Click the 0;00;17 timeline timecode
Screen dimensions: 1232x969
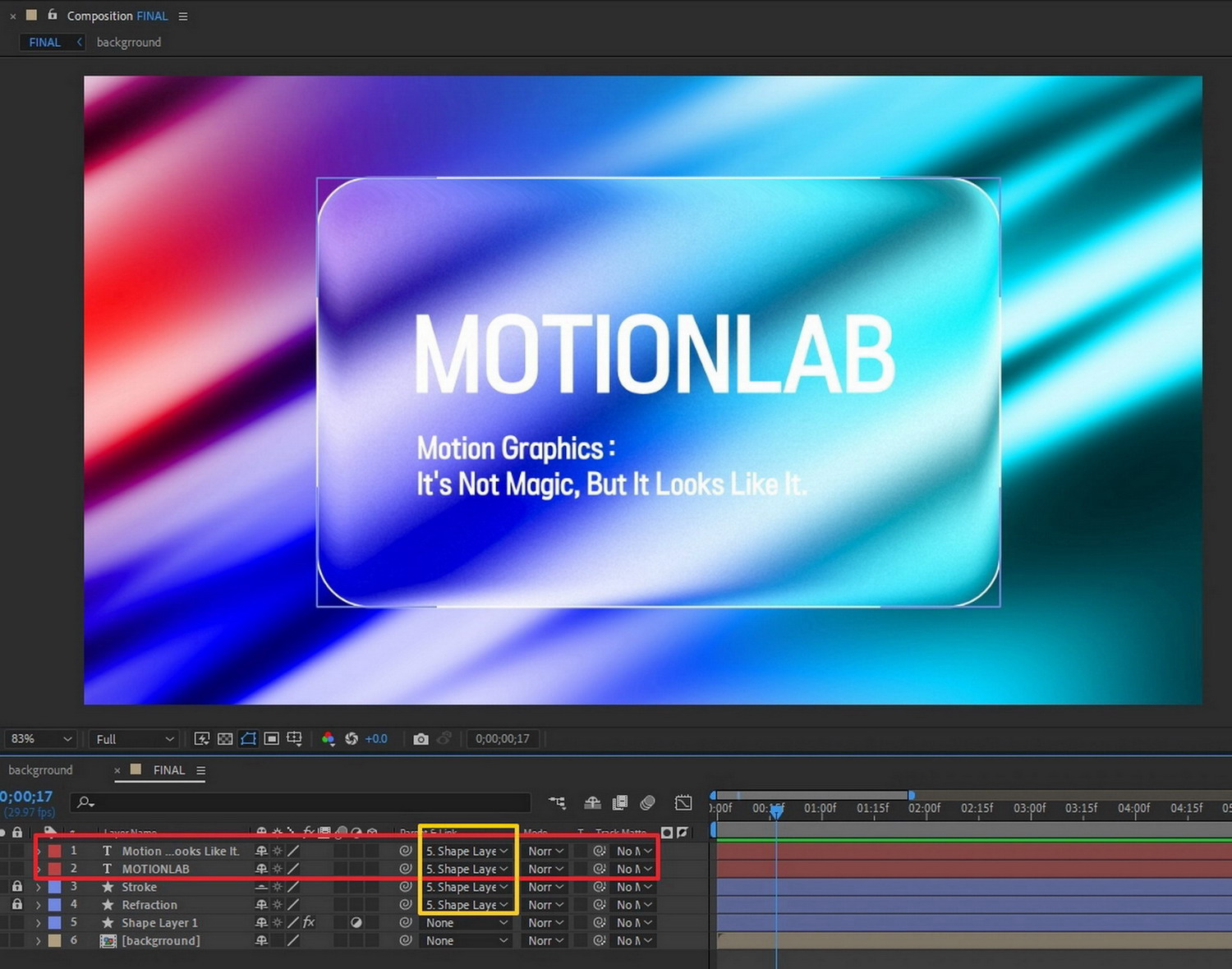coord(26,797)
